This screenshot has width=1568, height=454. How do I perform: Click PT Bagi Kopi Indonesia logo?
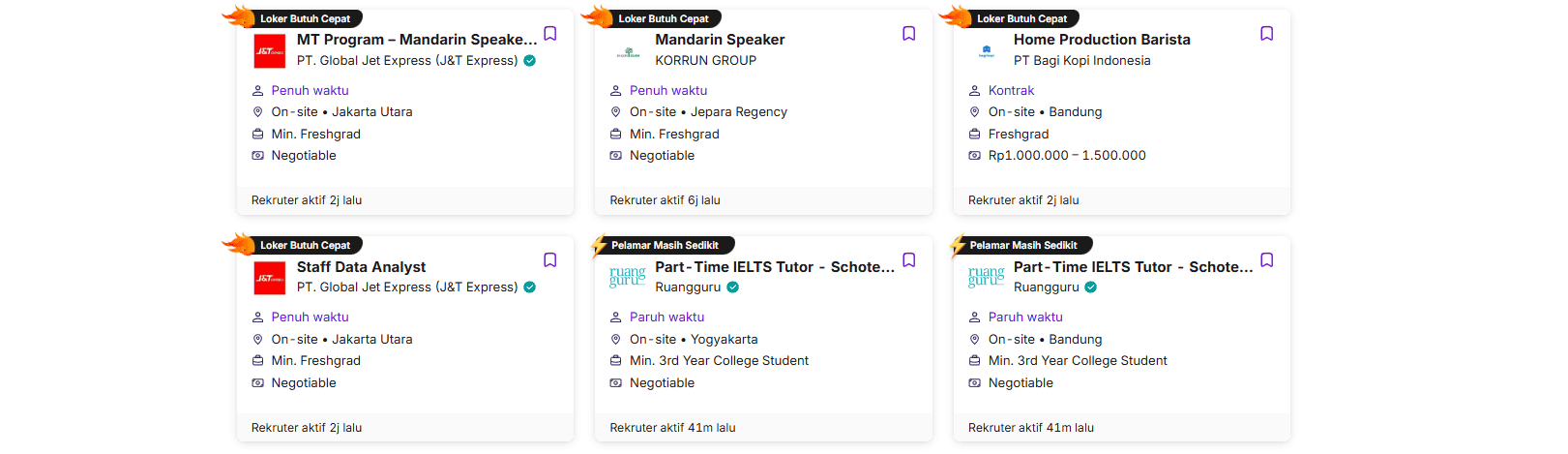(x=987, y=51)
